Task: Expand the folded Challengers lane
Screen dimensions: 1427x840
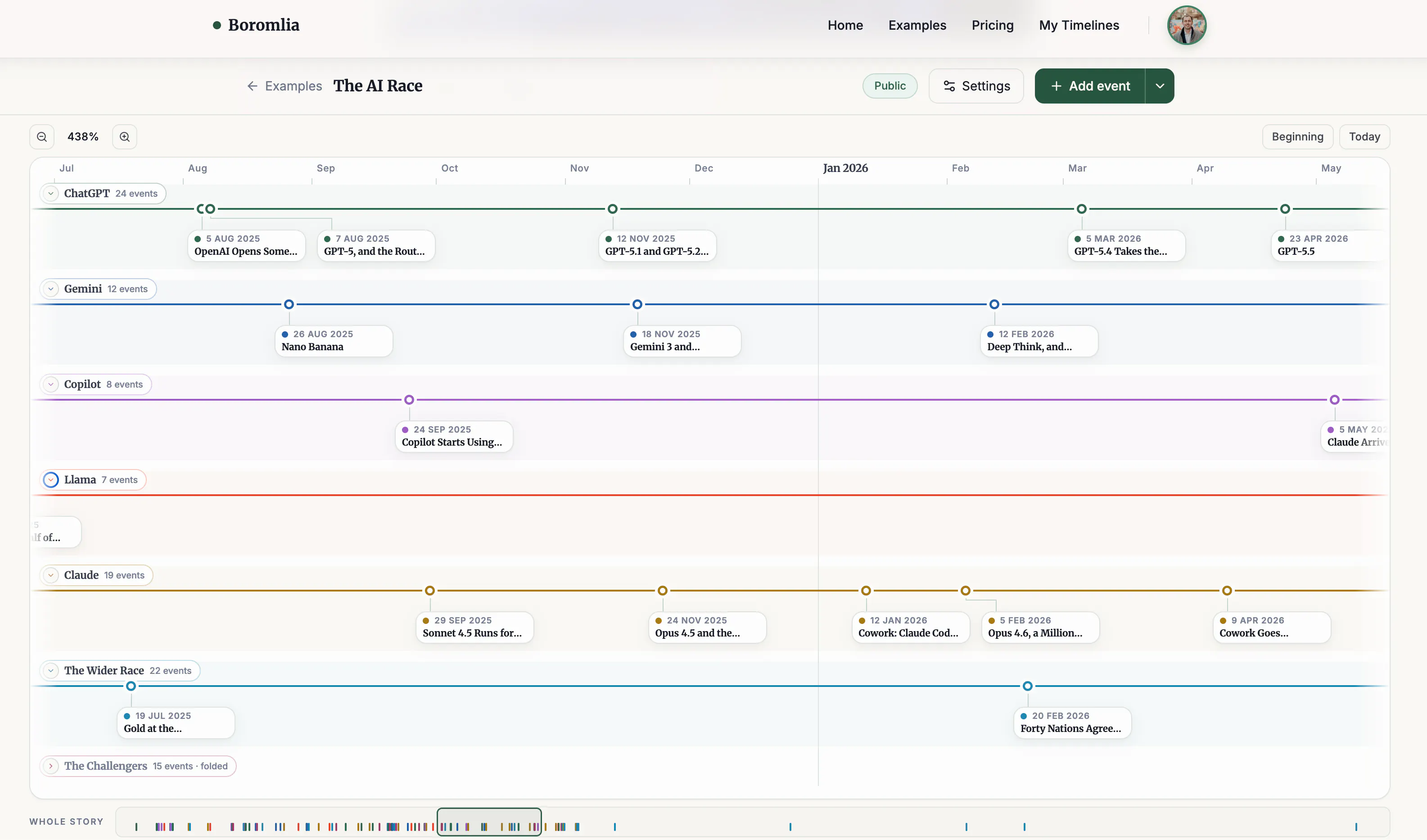Action: (x=51, y=766)
